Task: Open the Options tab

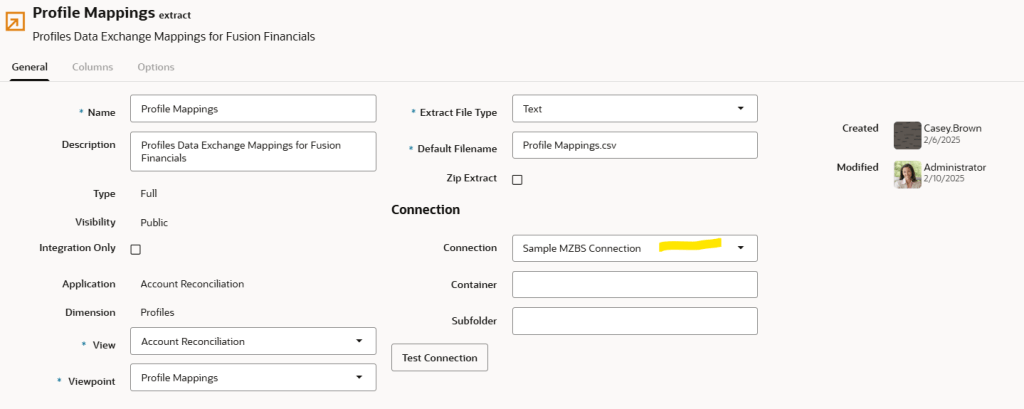Action: 156,67
